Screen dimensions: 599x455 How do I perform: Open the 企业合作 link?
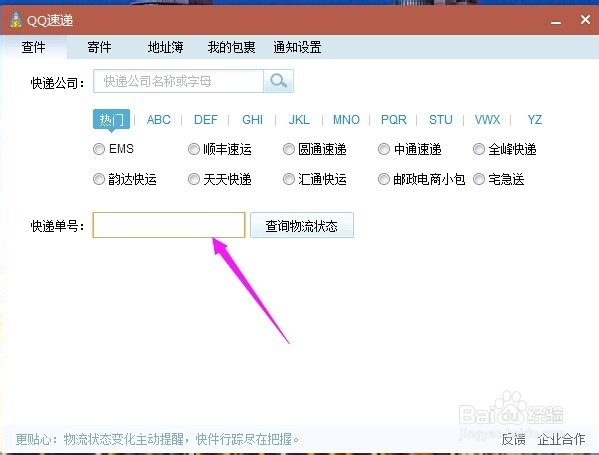click(561, 439)
